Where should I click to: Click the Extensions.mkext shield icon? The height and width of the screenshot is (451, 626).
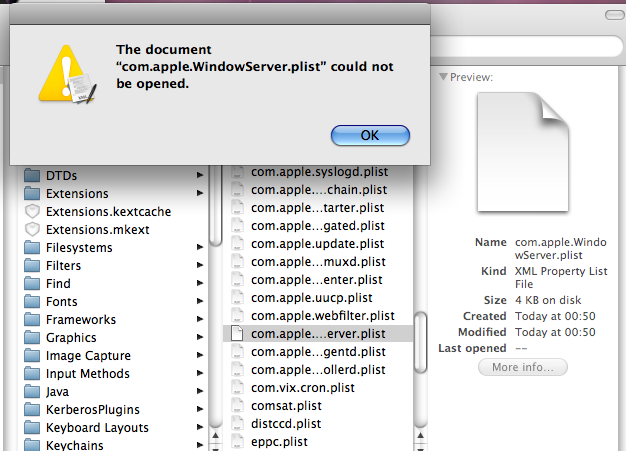(32, 229)
